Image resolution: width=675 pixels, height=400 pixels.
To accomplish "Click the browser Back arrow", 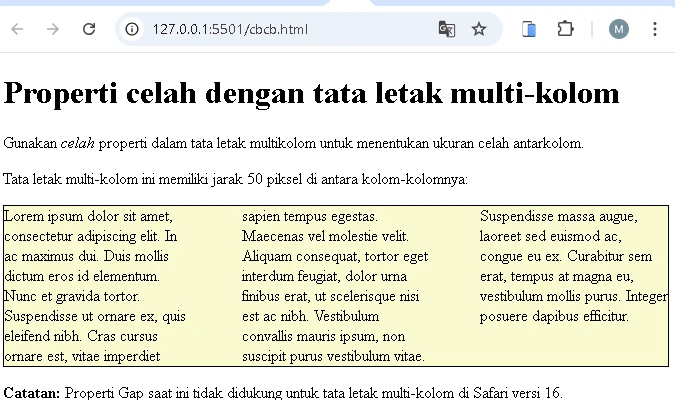I will coord(17,29).
